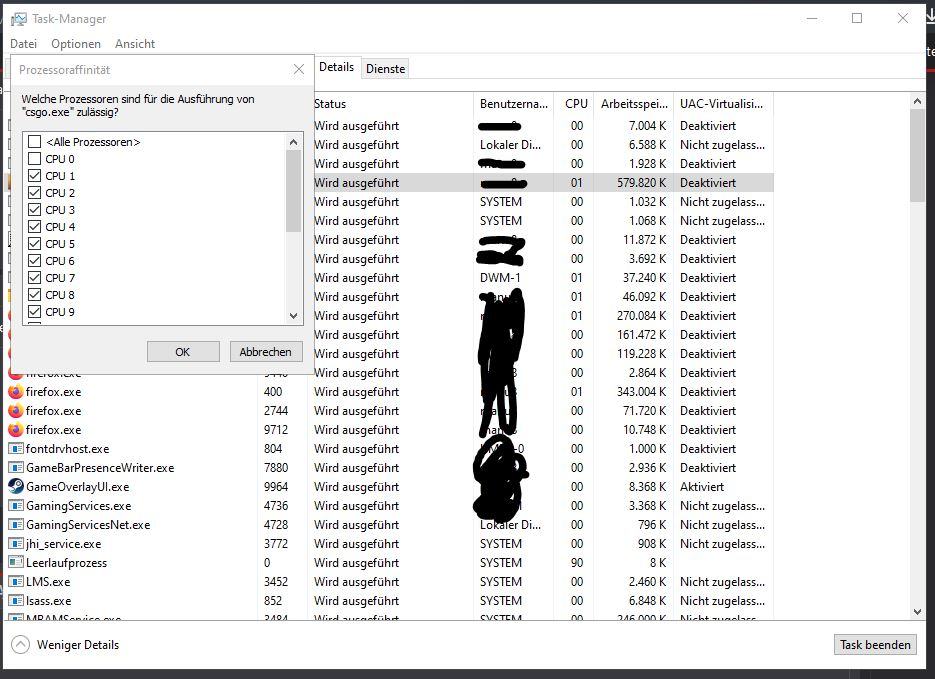Select the lsass.exe process name
935x679 pixels.
(x=48, y=601)
